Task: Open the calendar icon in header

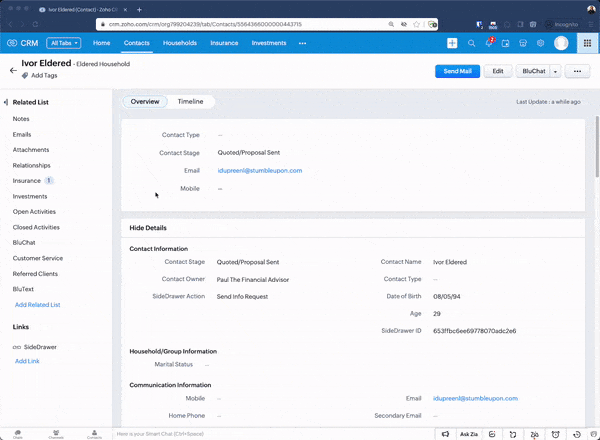Action: 506,43
